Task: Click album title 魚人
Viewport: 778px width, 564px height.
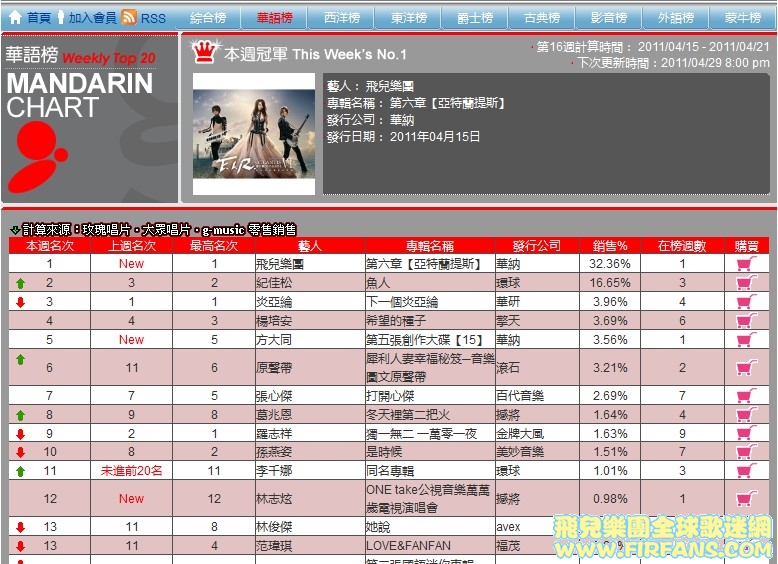Action: (378, 283)
